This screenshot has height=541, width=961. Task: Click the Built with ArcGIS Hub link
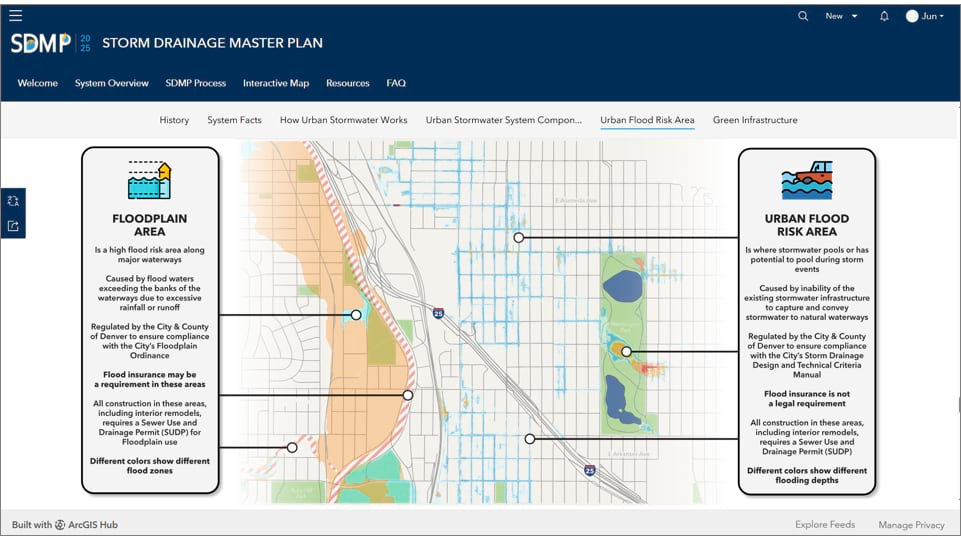65,524
